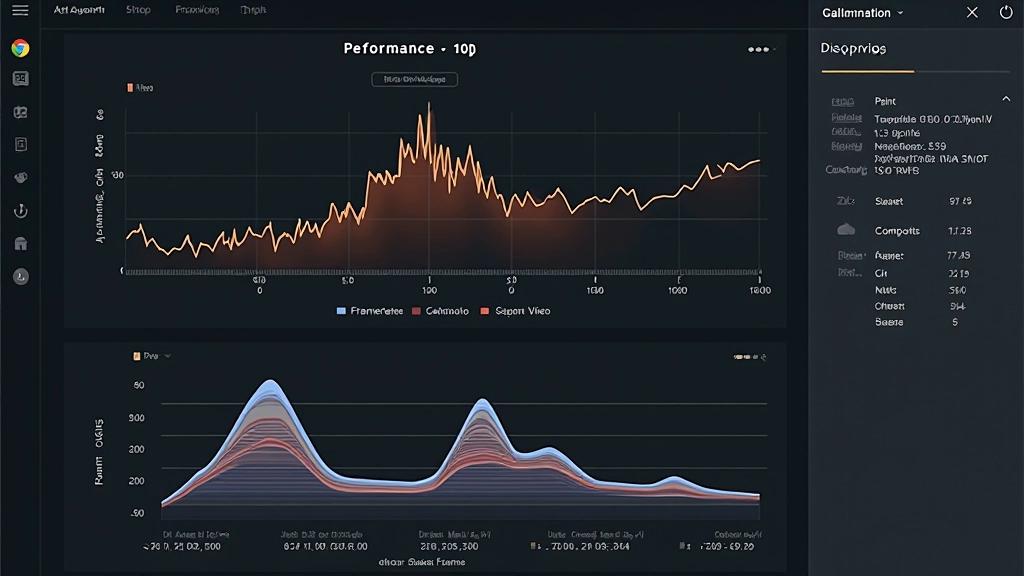Switch to the Shop tab in the top bar
The width and height of the screenshot is (1024, 576).
point(138,10)
